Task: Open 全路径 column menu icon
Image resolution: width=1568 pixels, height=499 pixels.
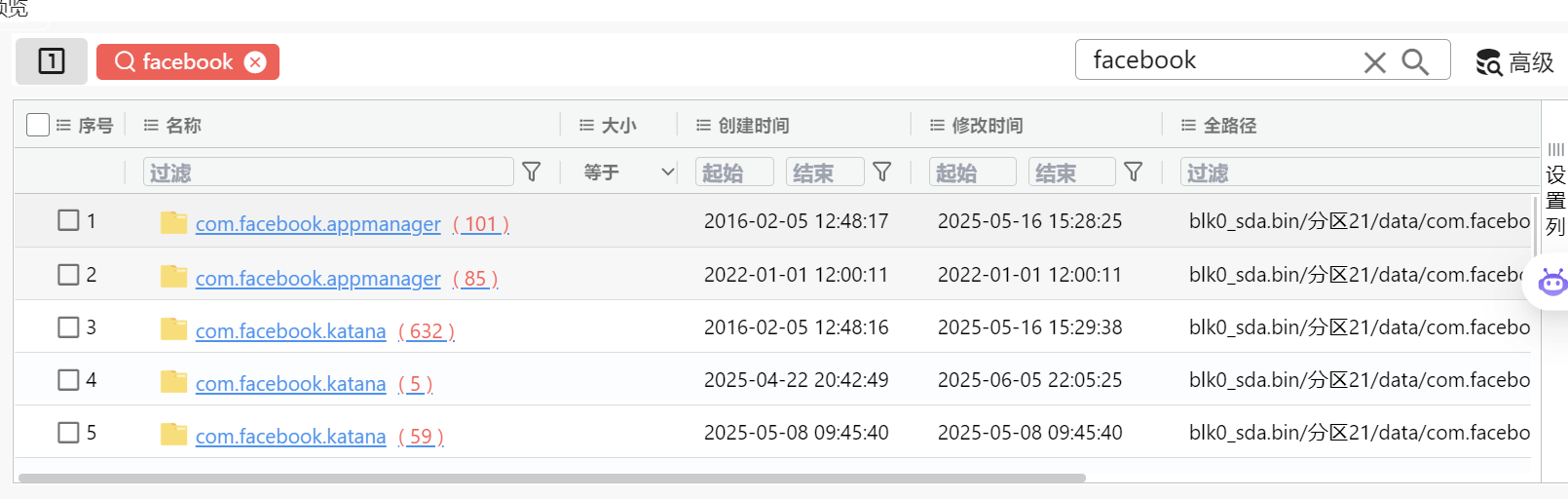Action: pos(1188,125)
